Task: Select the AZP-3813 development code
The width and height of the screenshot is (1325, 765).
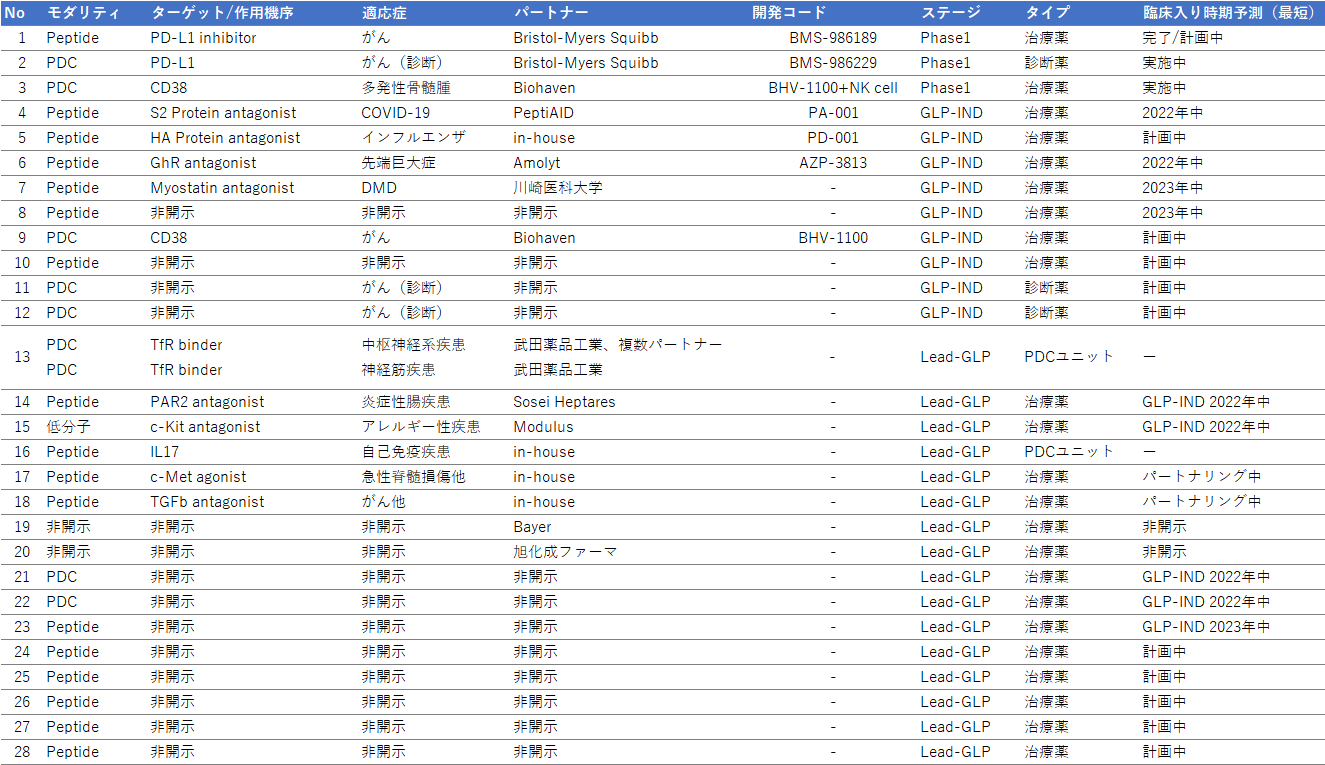Action: (x=833, y=163)
